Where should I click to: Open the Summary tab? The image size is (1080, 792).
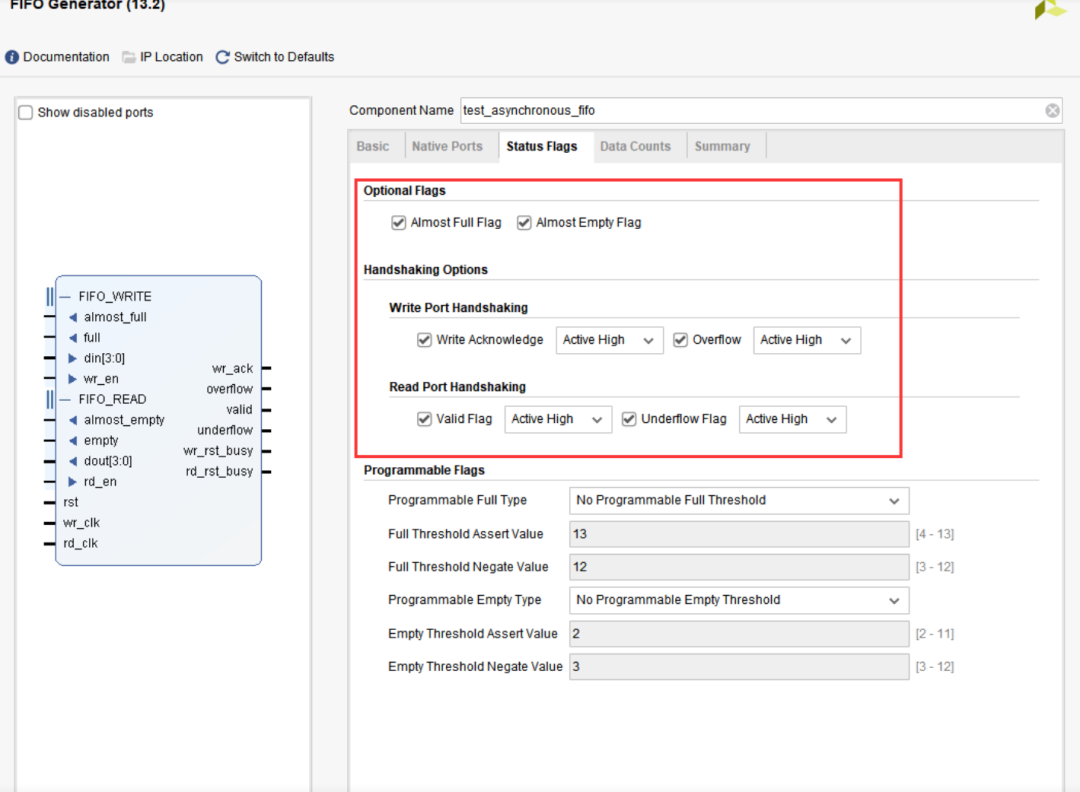(722, 146)
